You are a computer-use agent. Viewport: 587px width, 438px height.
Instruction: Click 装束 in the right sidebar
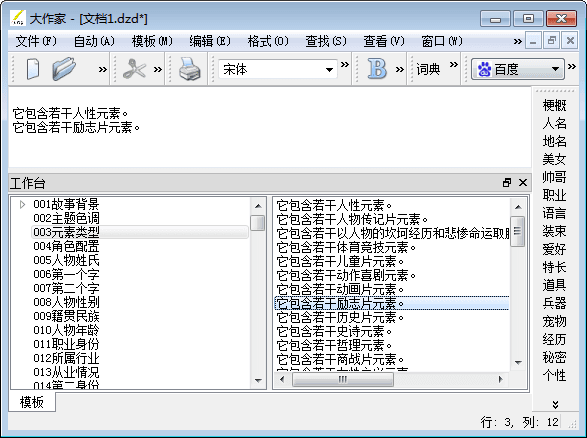coord(554,231)
